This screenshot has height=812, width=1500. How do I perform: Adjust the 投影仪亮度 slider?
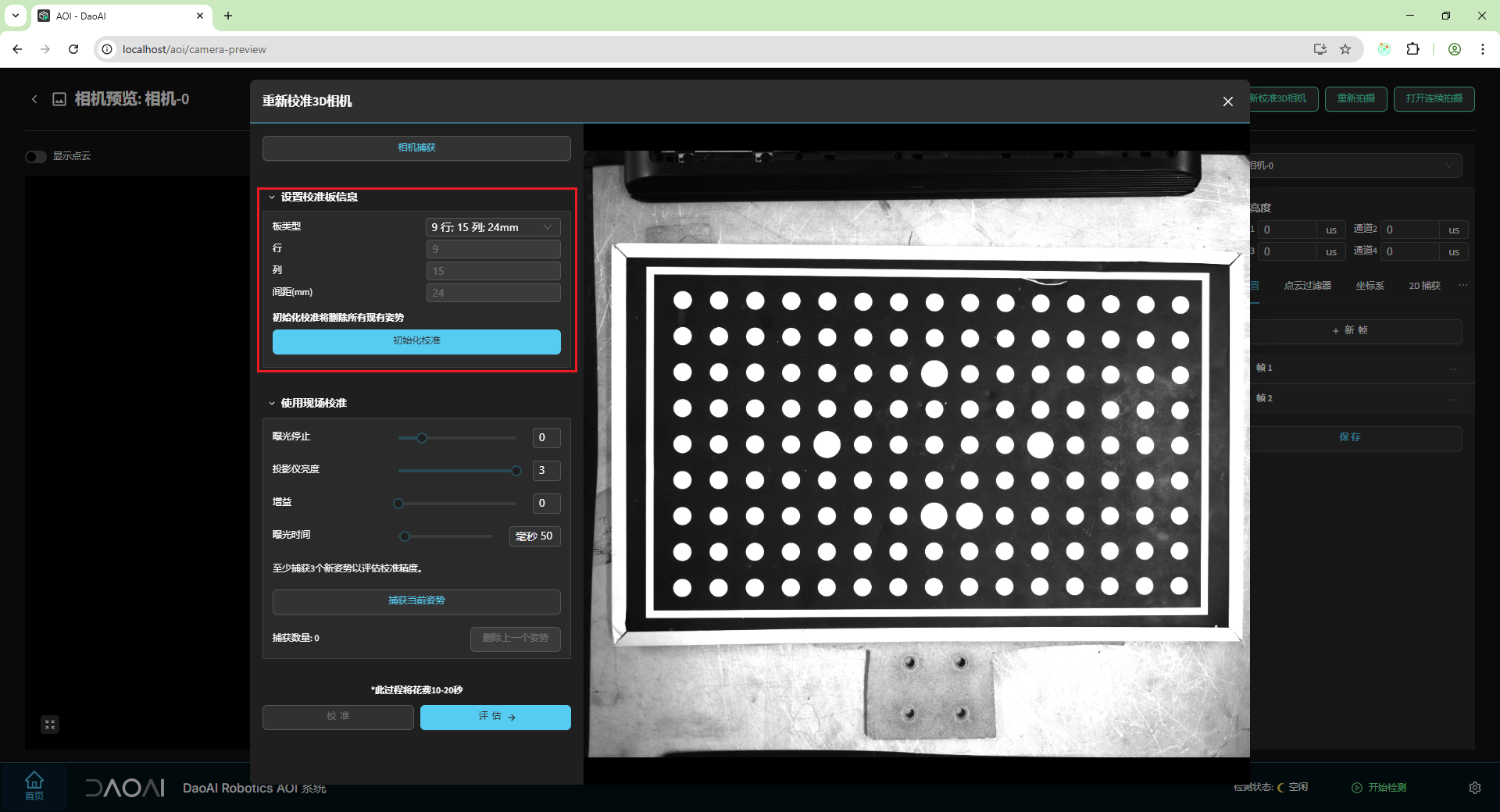[x=457, y=471]
